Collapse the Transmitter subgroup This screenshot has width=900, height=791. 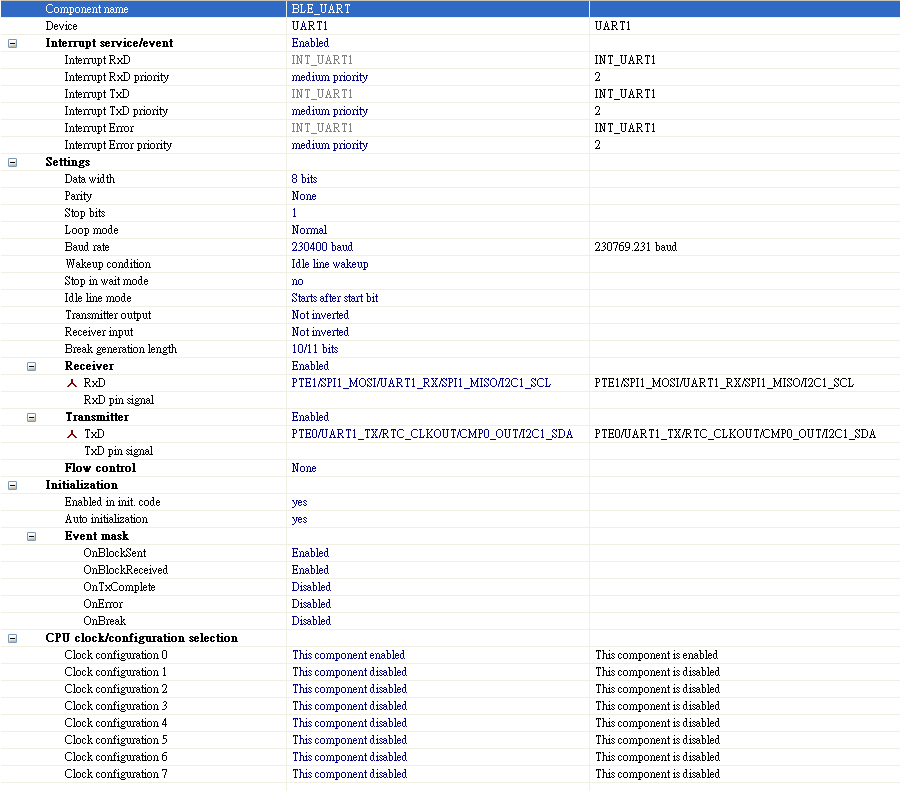32,417
